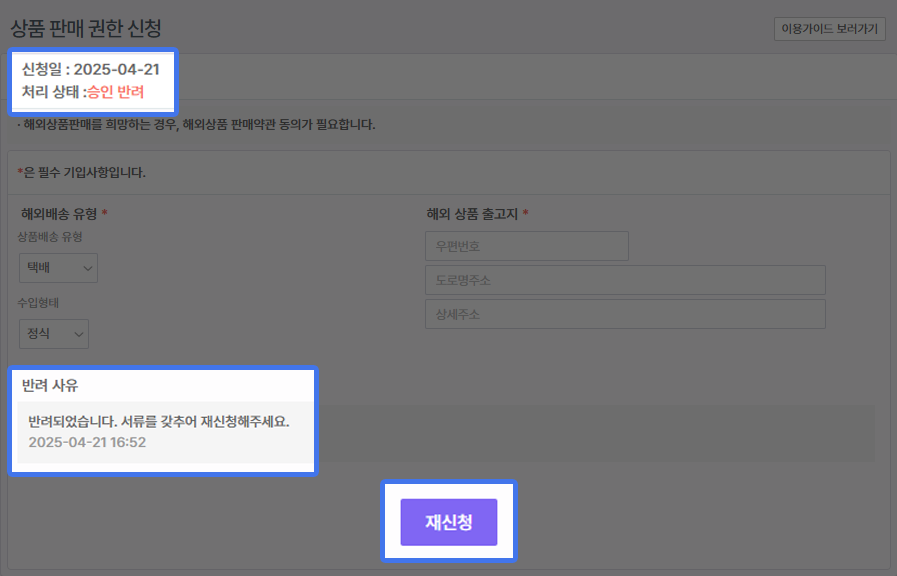This screenshot has width=897, height=576.
Task: Select the 반려 사유 section heading
Action: tap(50, 385)
